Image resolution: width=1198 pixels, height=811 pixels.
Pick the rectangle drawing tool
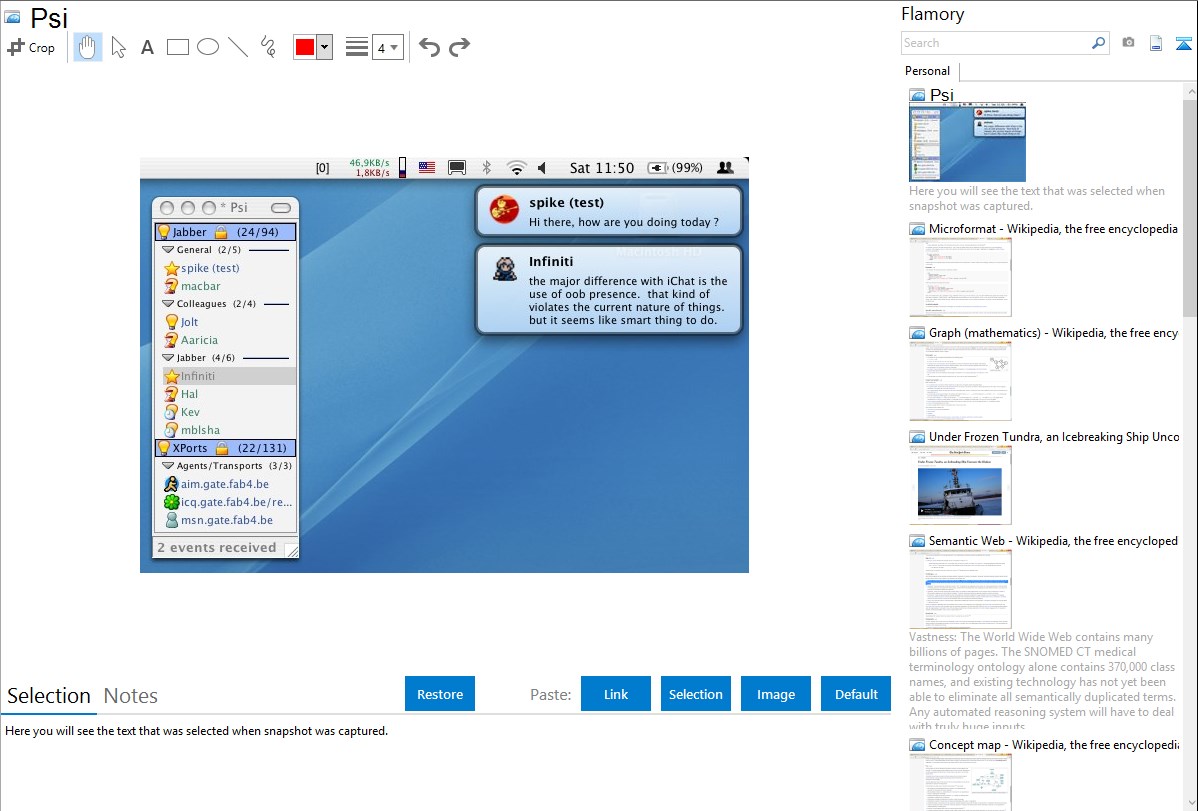[177, 47]
